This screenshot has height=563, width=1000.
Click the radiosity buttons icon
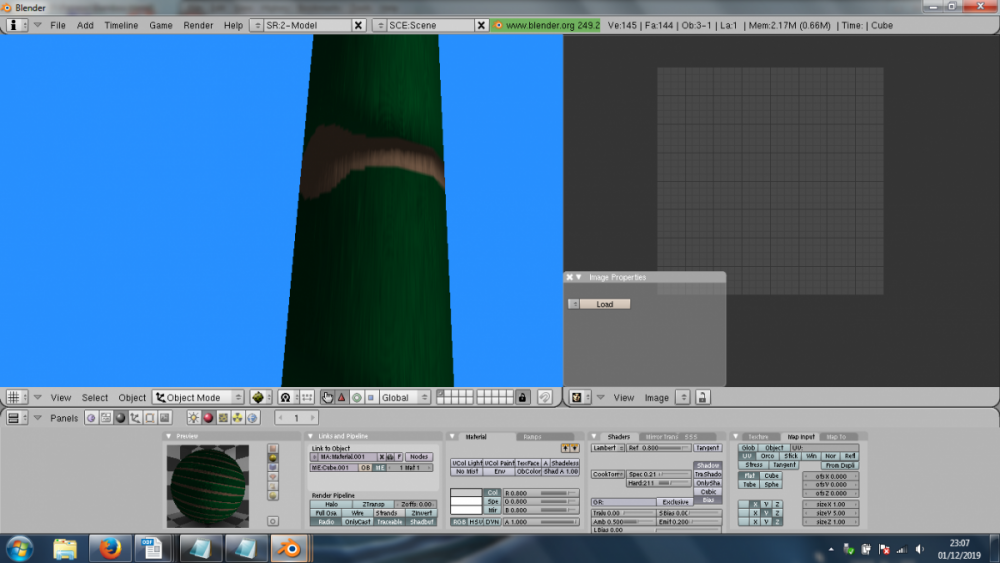[238, 418]
